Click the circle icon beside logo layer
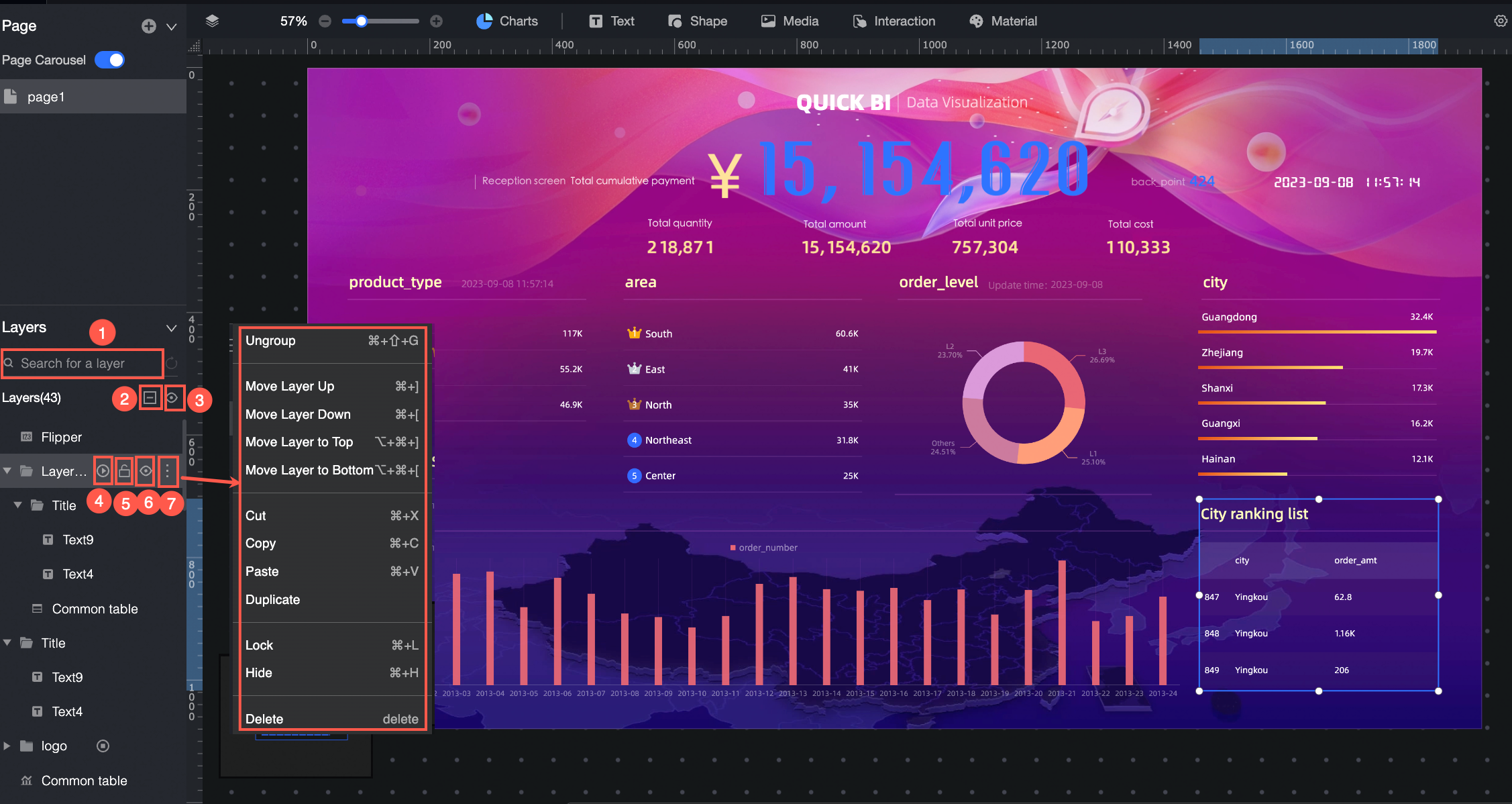 (x=103, y=746)
